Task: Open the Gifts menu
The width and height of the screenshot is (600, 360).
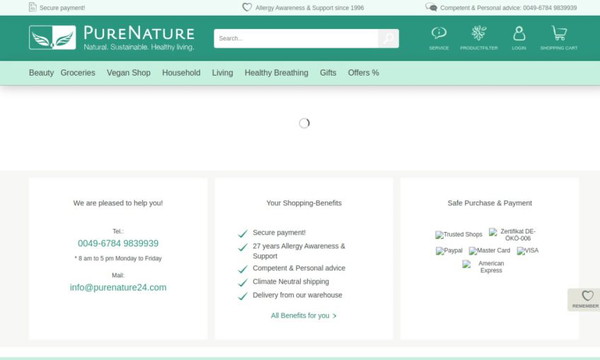Action: coord(328,73)
